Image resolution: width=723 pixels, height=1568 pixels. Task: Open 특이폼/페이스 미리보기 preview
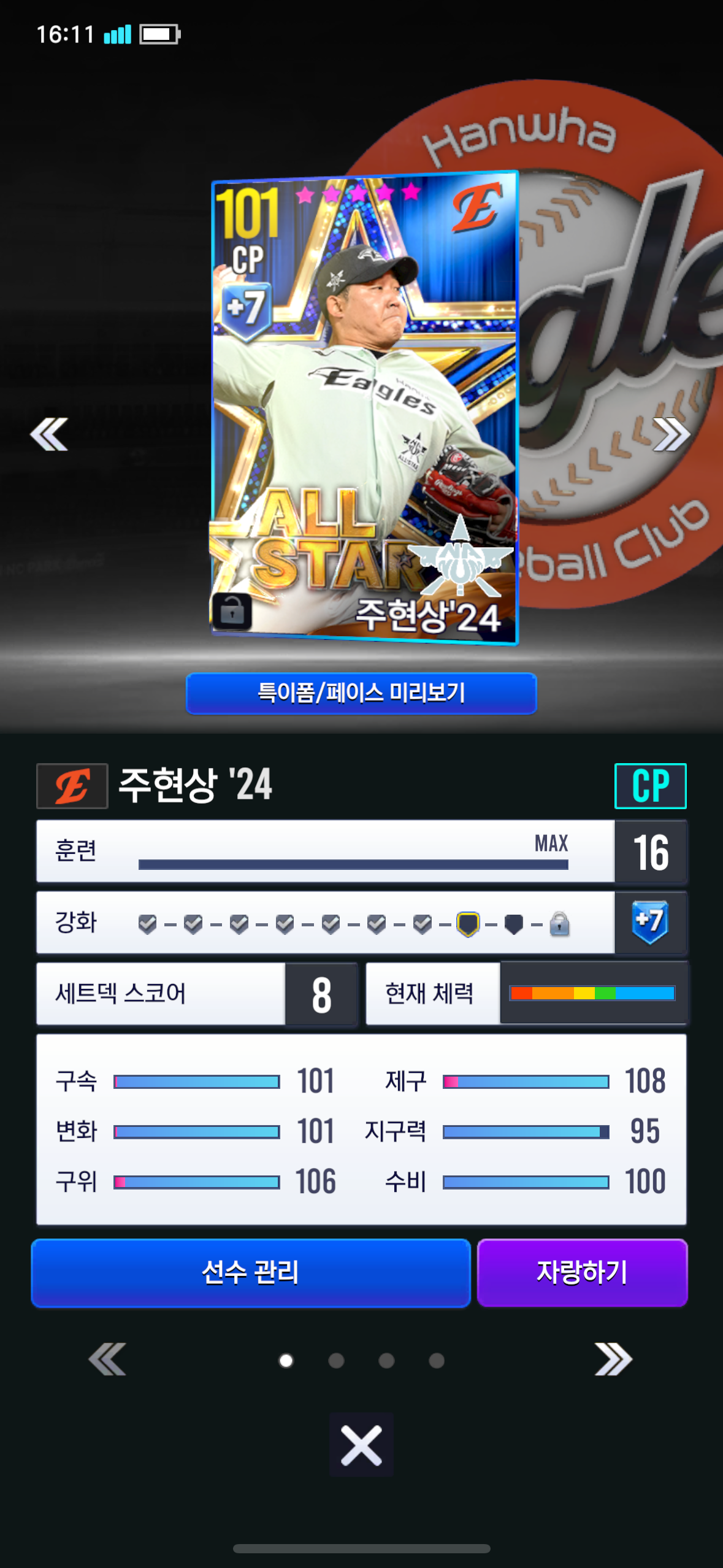361,693
